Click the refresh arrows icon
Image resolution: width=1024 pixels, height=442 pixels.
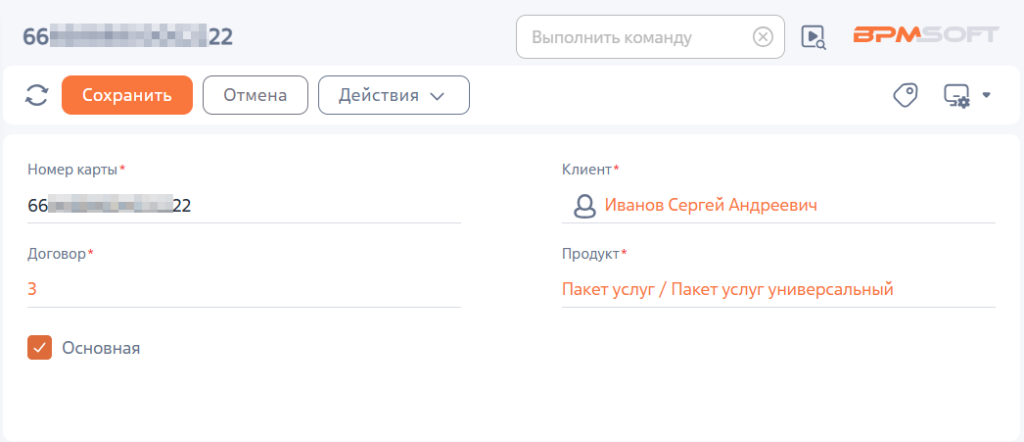tap(37, 95)
